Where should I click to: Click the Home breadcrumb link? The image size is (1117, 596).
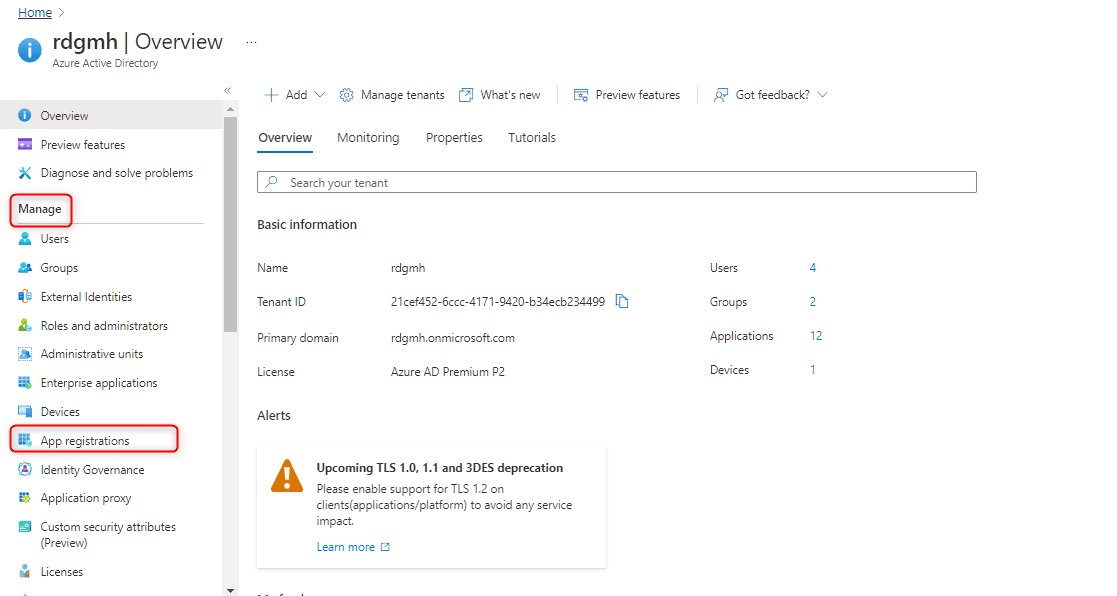coord(35,13)
